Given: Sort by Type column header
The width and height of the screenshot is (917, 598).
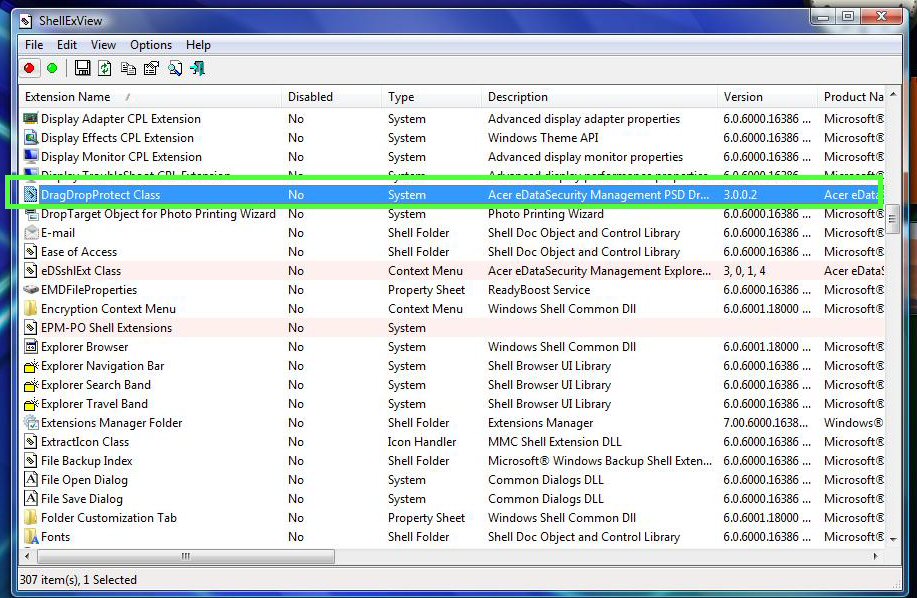Looking at the screenshot, I should click(432, 97).
